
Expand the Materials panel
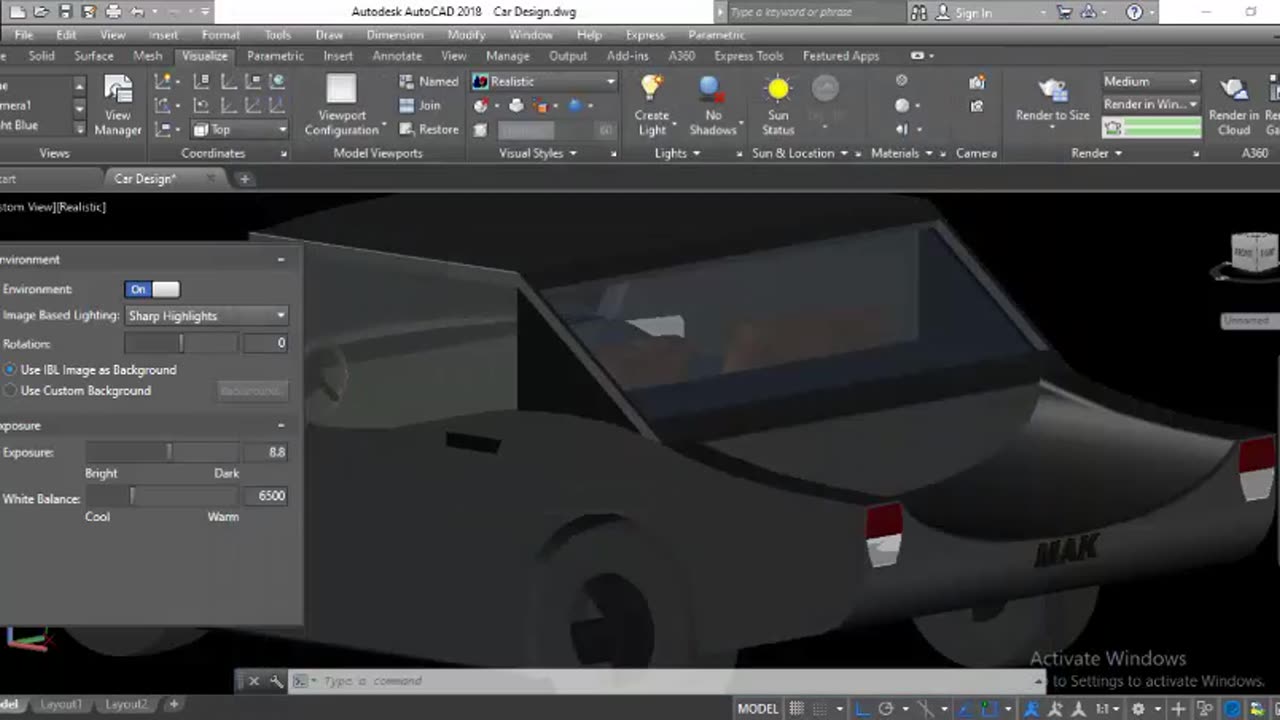pos(902,153)
